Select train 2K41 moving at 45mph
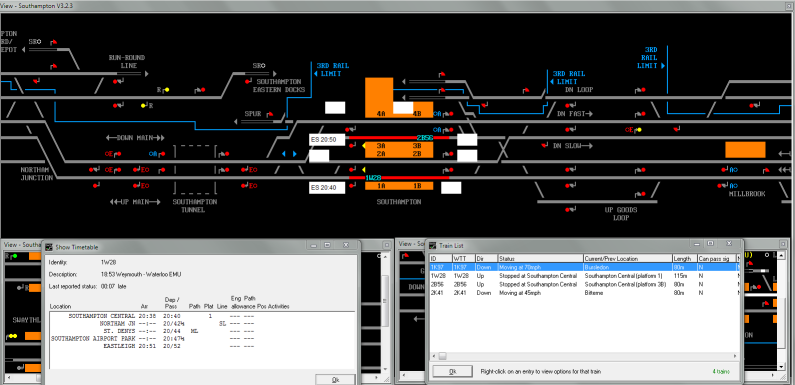Viewport: 795px width, 385px height. tap(583, 293)
